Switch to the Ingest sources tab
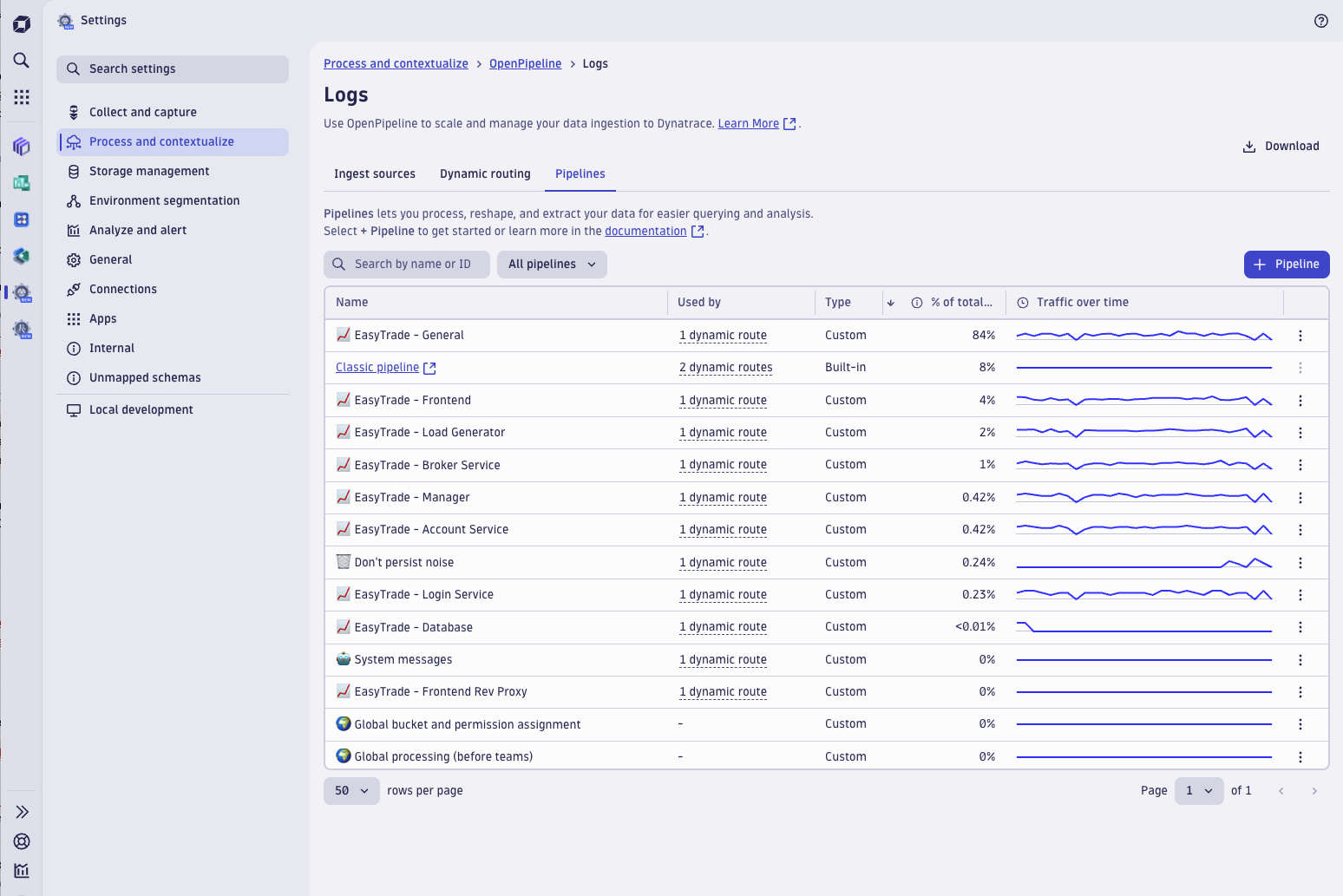Viewport: 1343px width, 896px height. [x=374, y=173]
